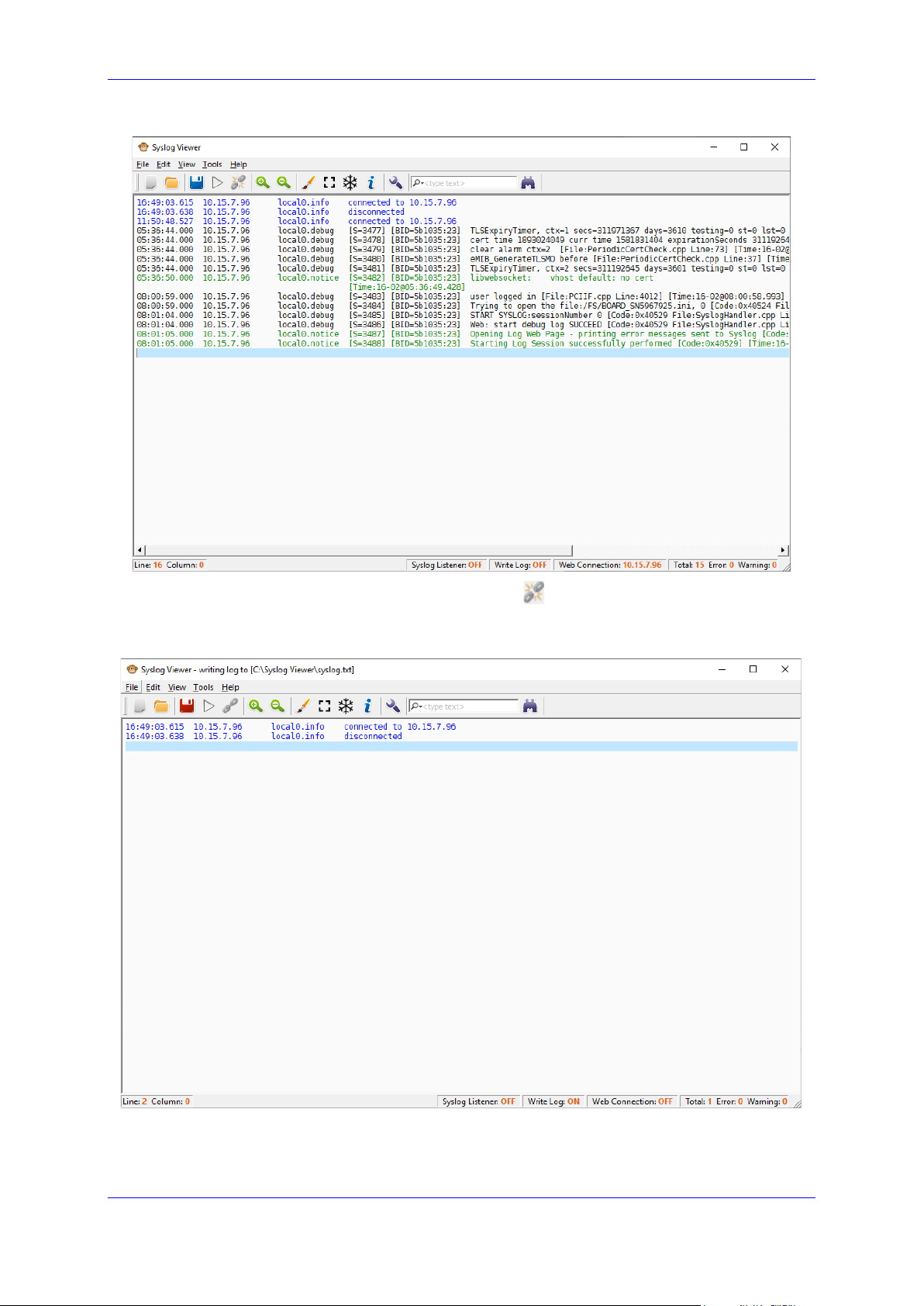Open Help menu in upper Syslog Viewer

click(x=239, y=164)
